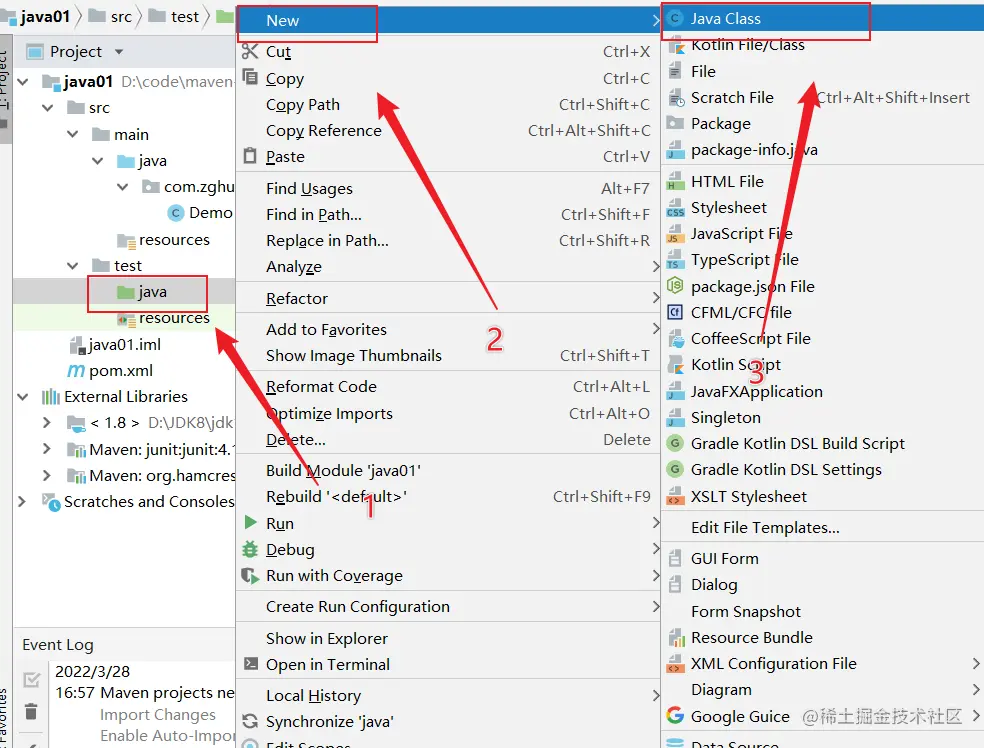Click the java01 breadcrumb in navigation bar
Viewport: 984px width, 748px height.
38,16
